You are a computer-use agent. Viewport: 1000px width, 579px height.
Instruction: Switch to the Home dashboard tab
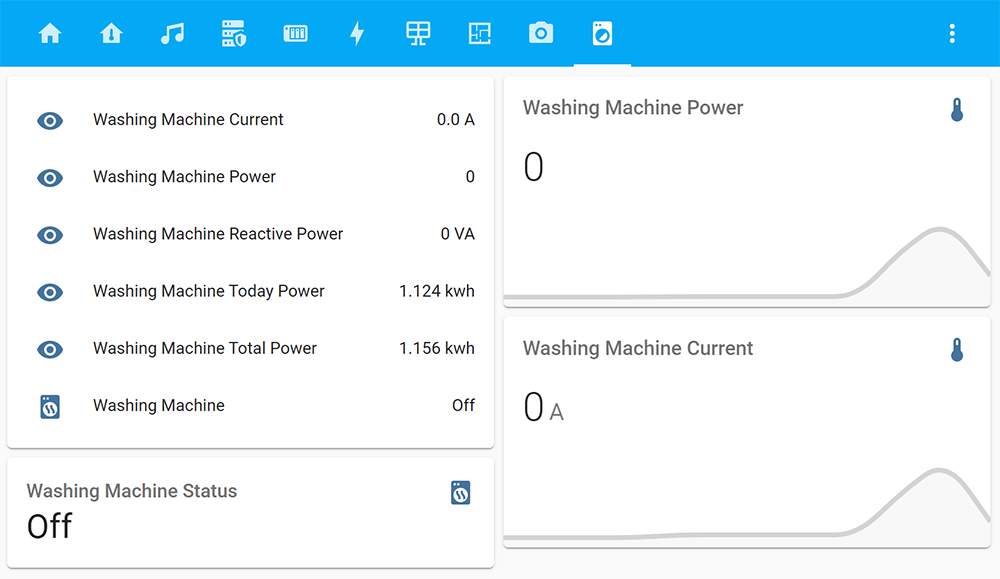tap(50, 32)
